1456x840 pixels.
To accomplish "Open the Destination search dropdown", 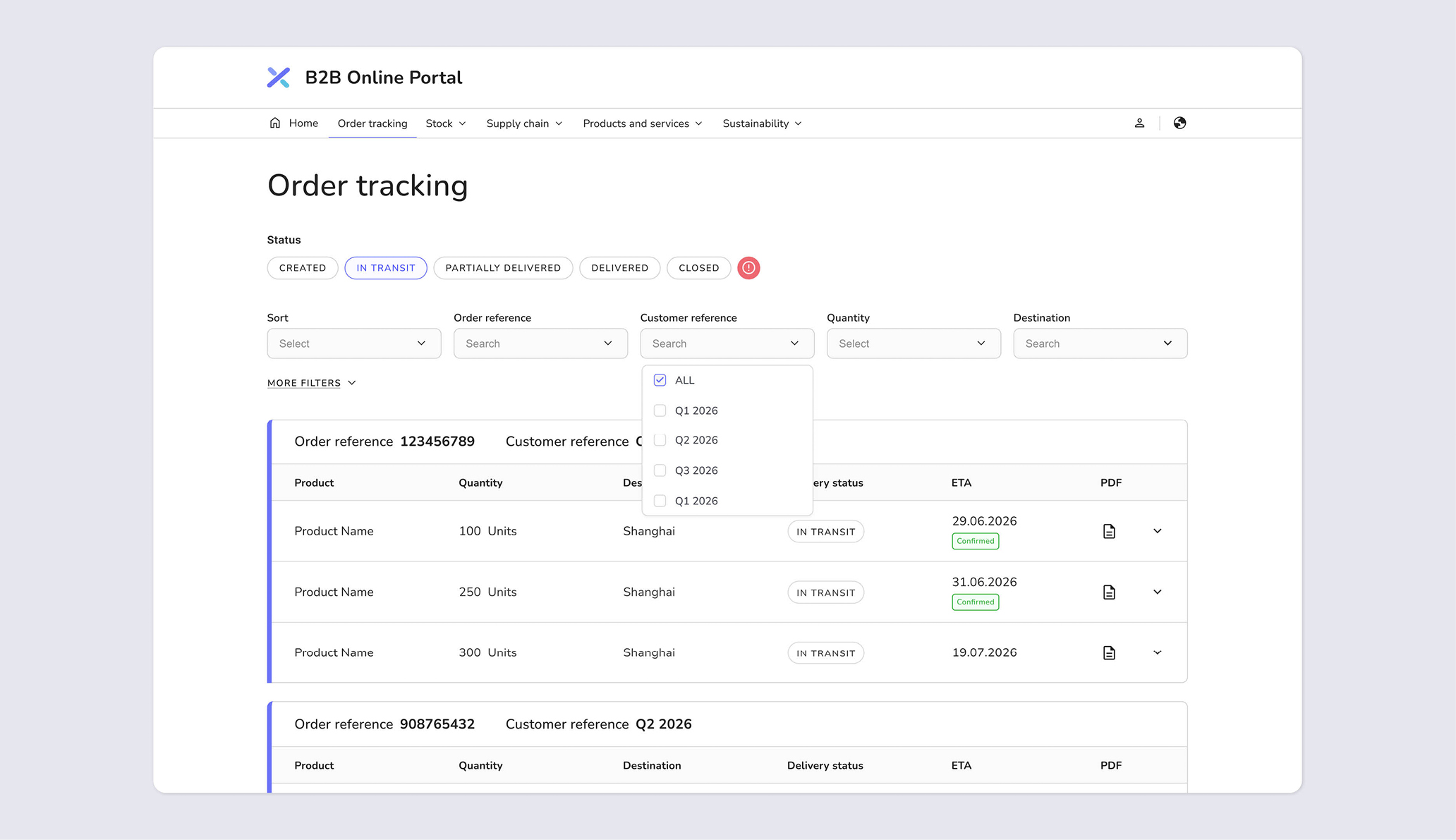I will coord(1100,343).
